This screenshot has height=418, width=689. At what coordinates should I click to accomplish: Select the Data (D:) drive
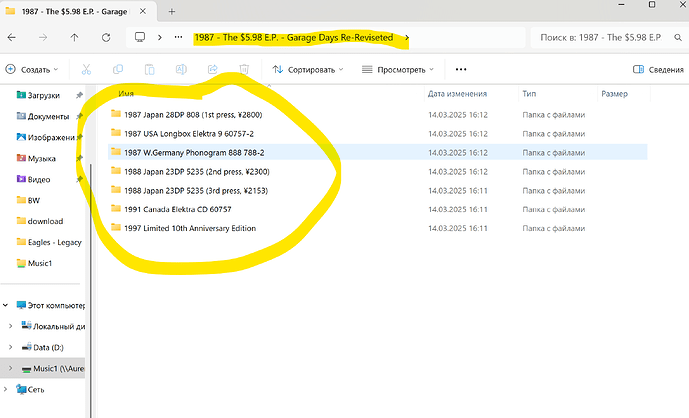coord(43,347)
